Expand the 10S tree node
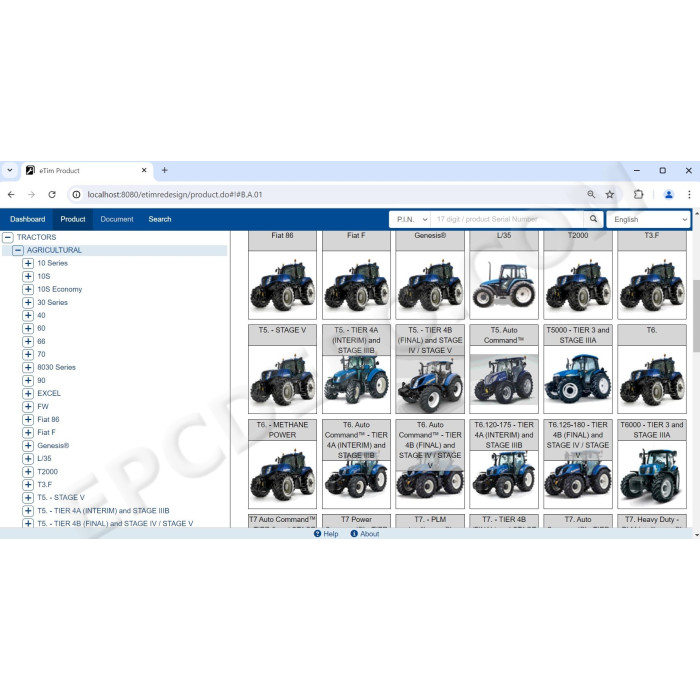 point(28,276)
